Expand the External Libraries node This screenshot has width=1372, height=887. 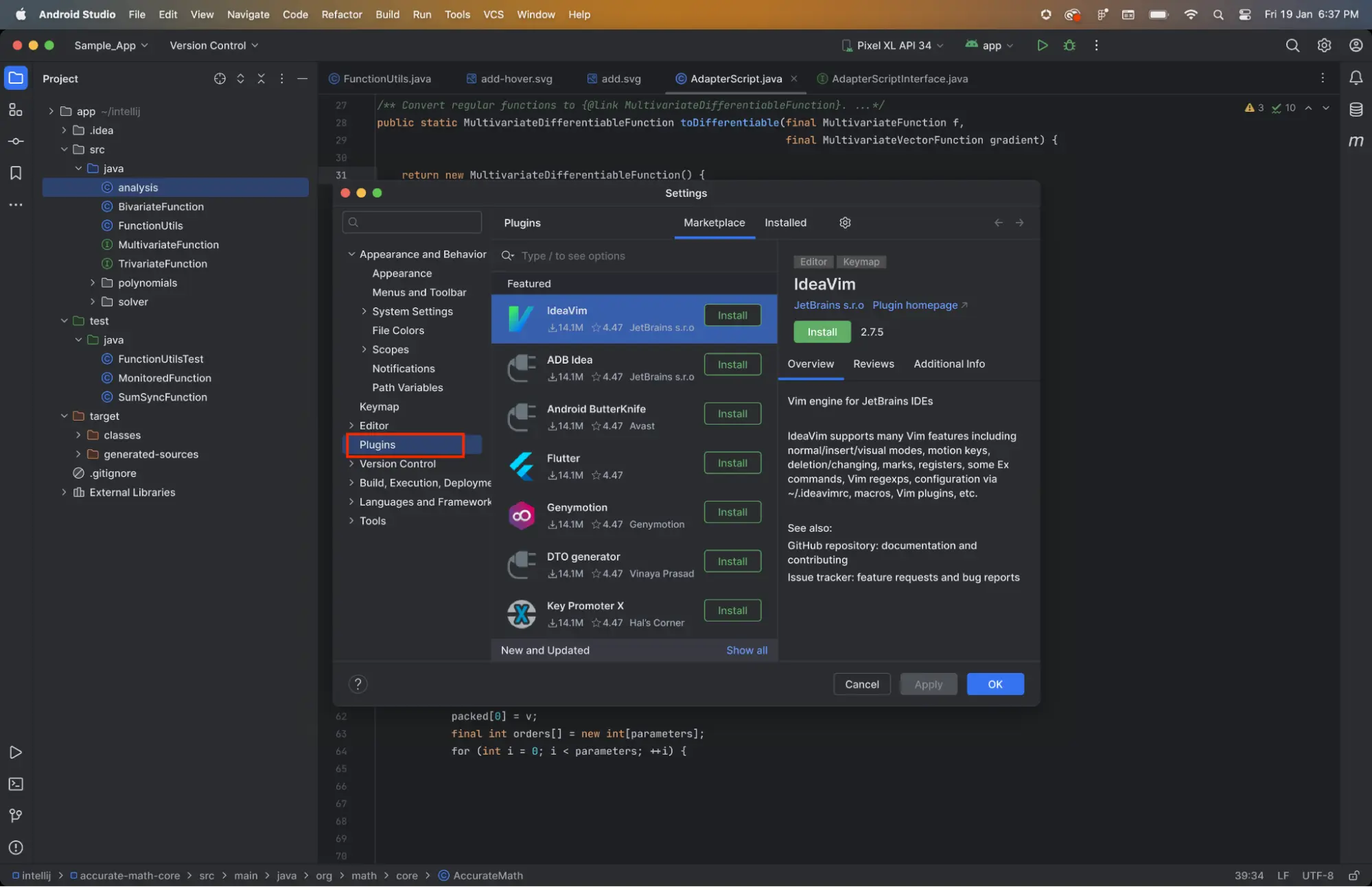(64, 492)
